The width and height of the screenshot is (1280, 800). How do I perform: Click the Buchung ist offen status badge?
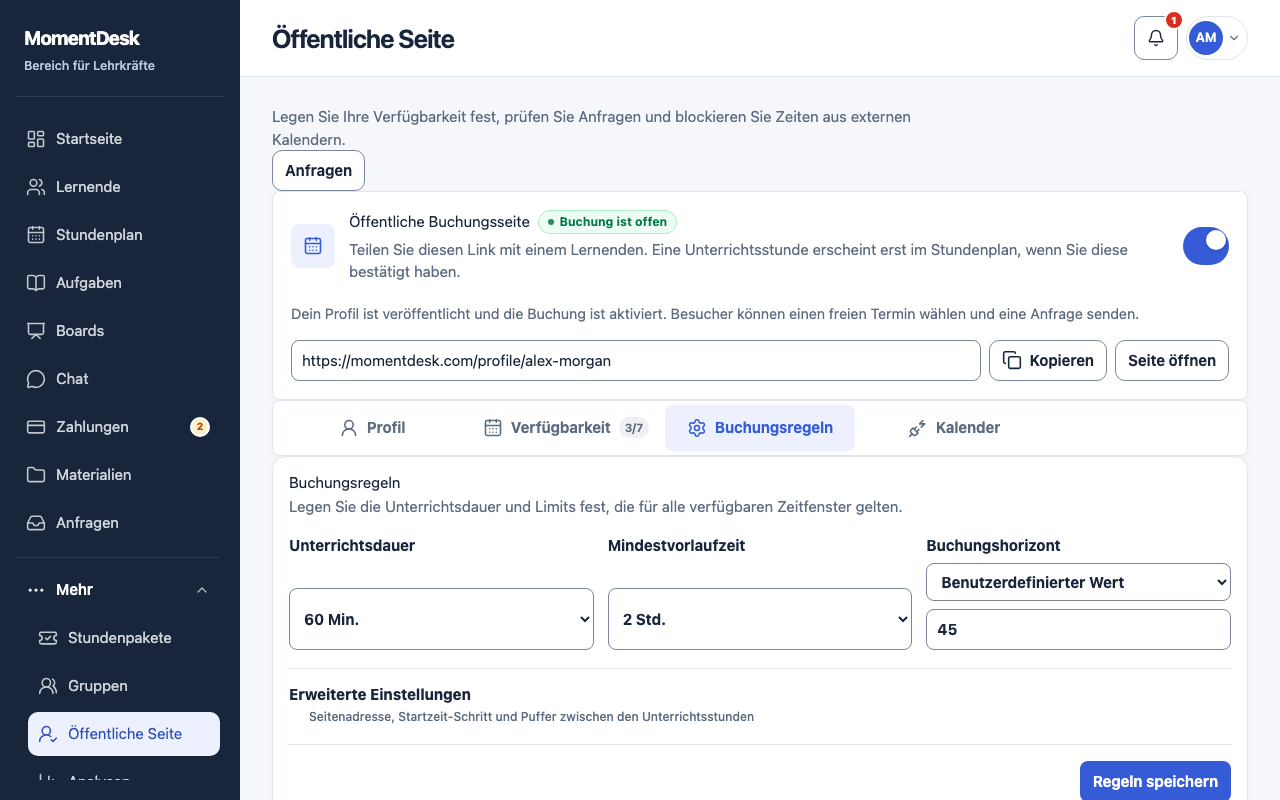608,222
